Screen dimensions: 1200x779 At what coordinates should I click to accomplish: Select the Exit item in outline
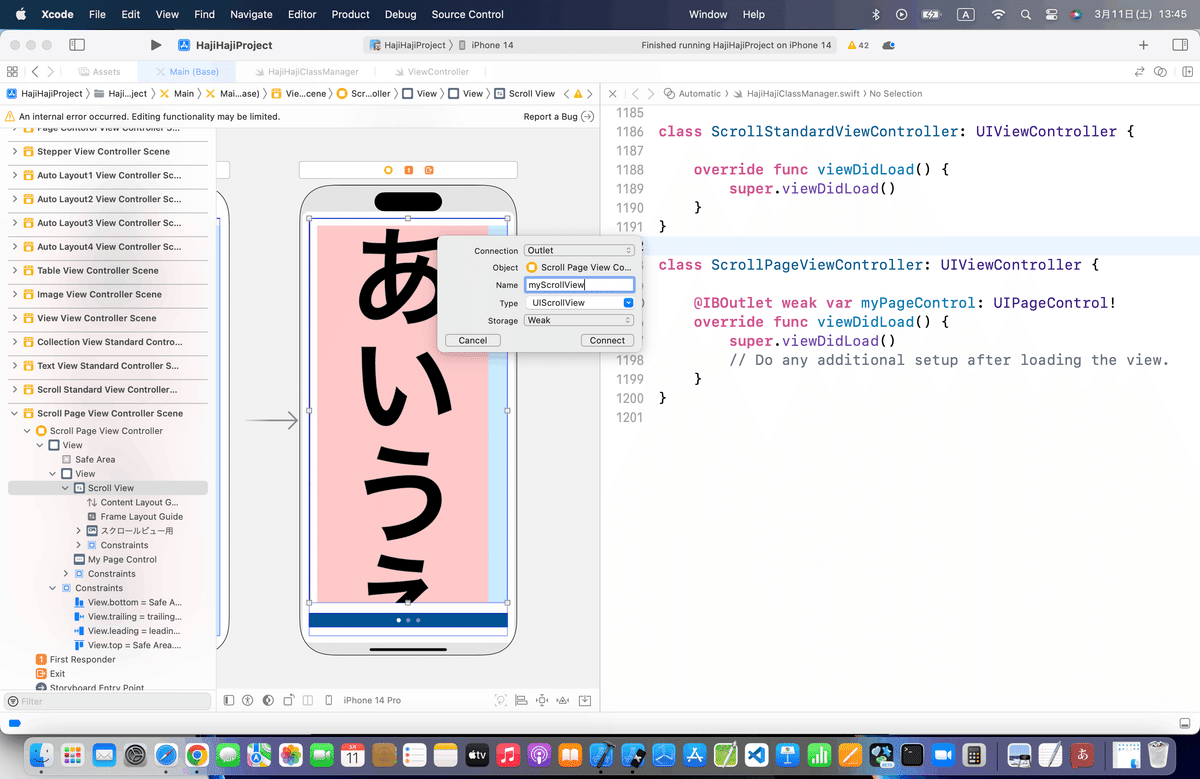click(x=50, y=674)
